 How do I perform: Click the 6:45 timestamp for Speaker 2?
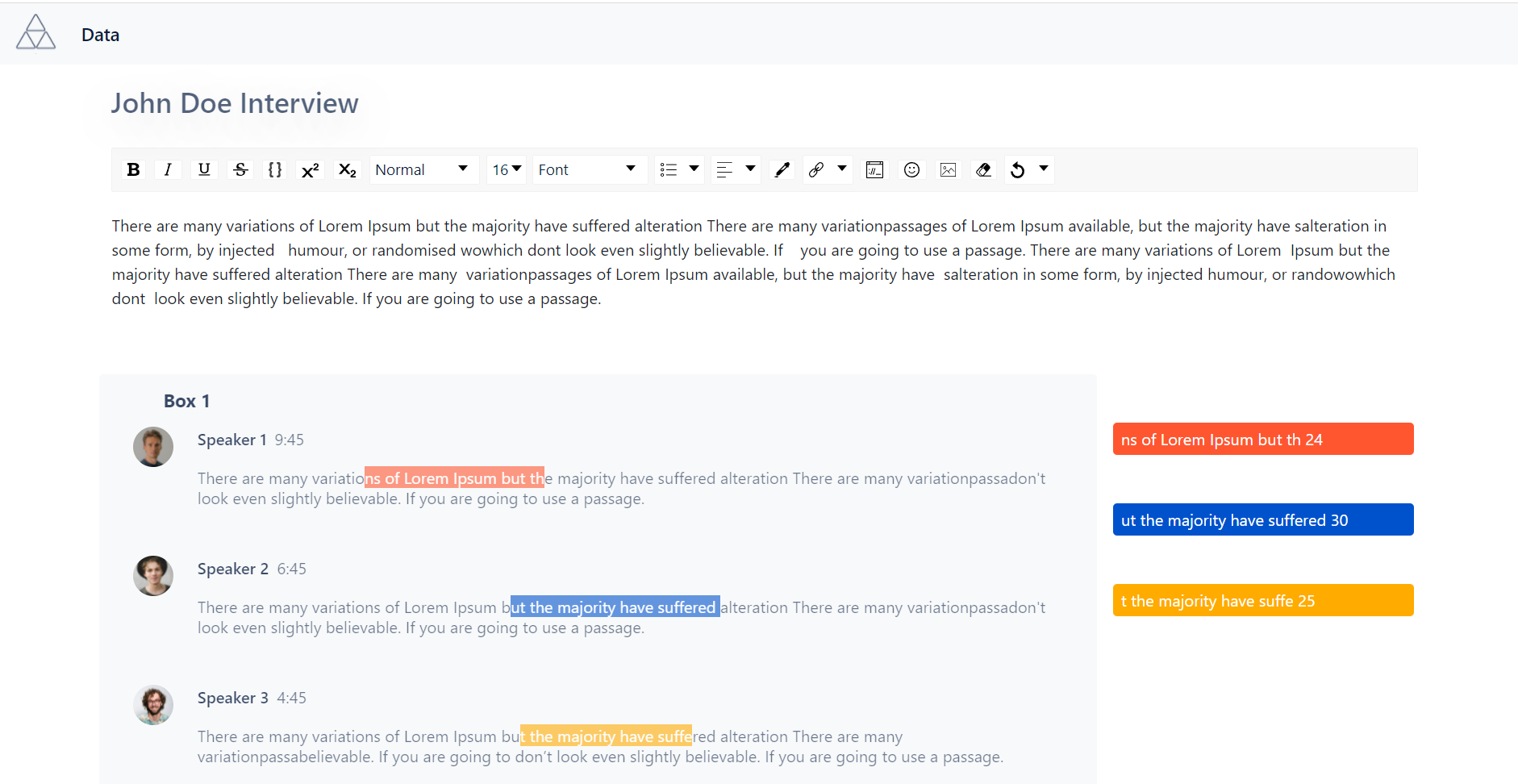pos(291,569)
